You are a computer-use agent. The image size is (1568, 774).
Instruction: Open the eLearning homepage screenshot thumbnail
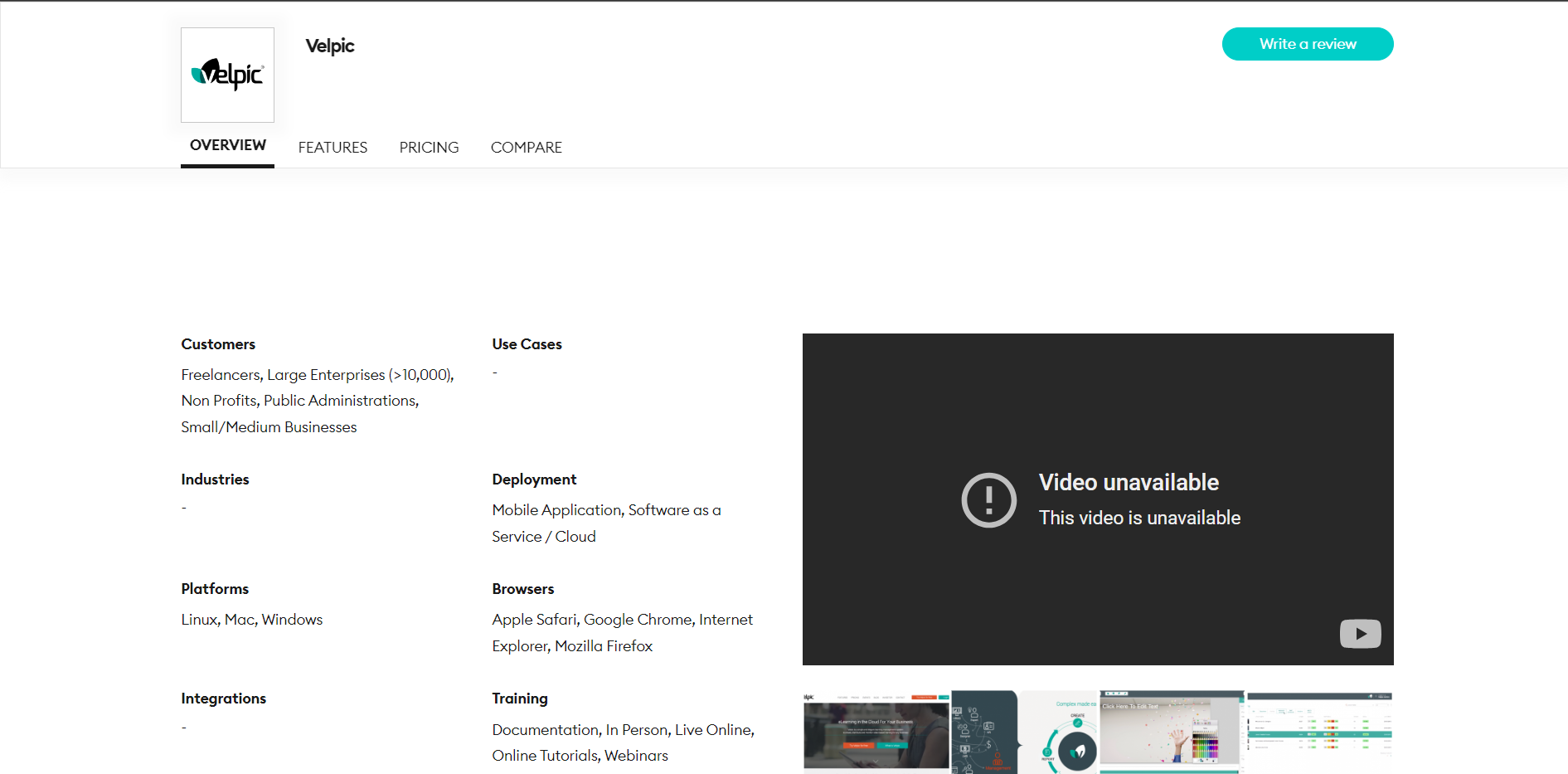876,733
